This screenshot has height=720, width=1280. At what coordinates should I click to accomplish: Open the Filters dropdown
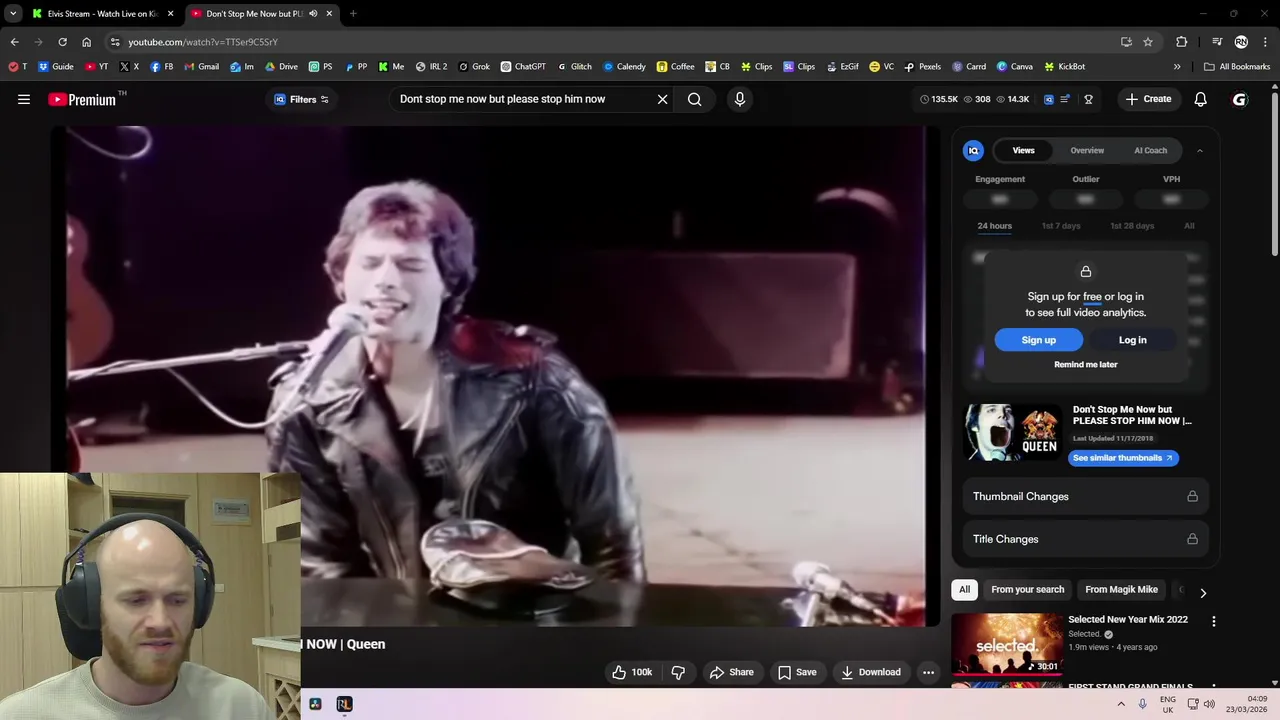302,99
